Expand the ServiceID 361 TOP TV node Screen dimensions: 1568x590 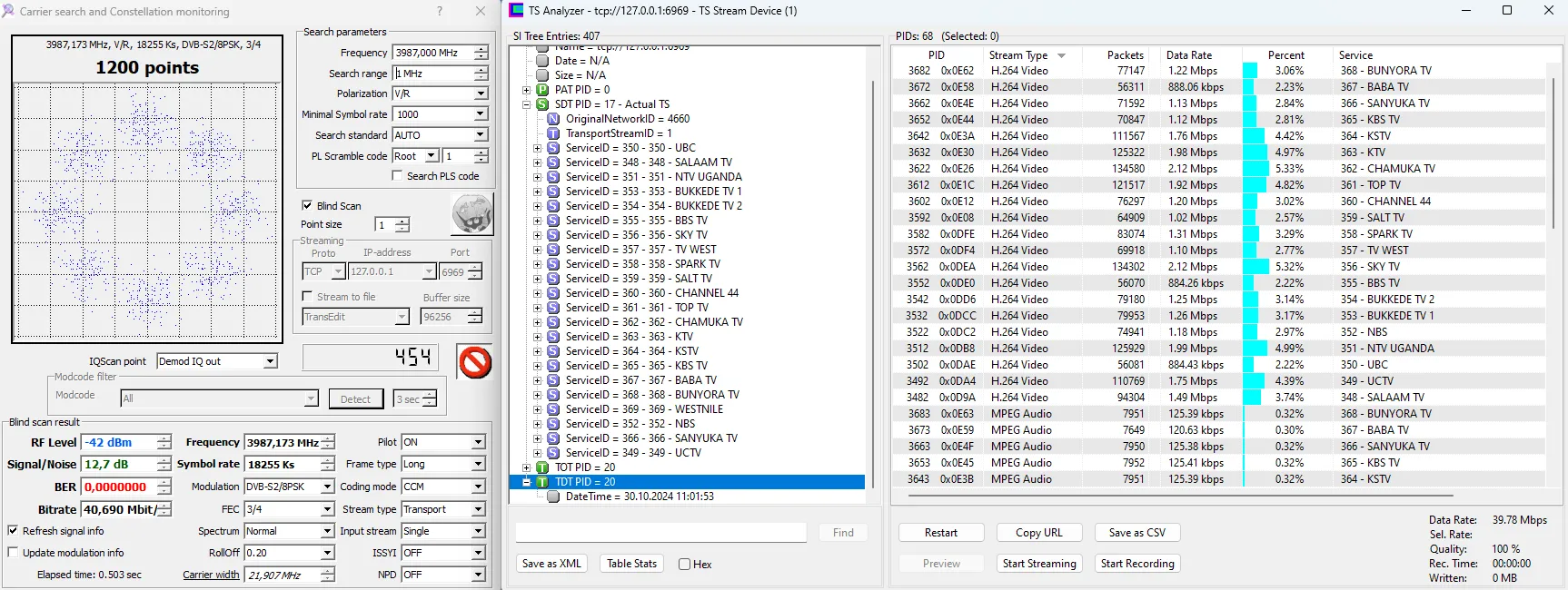[537, 308]
